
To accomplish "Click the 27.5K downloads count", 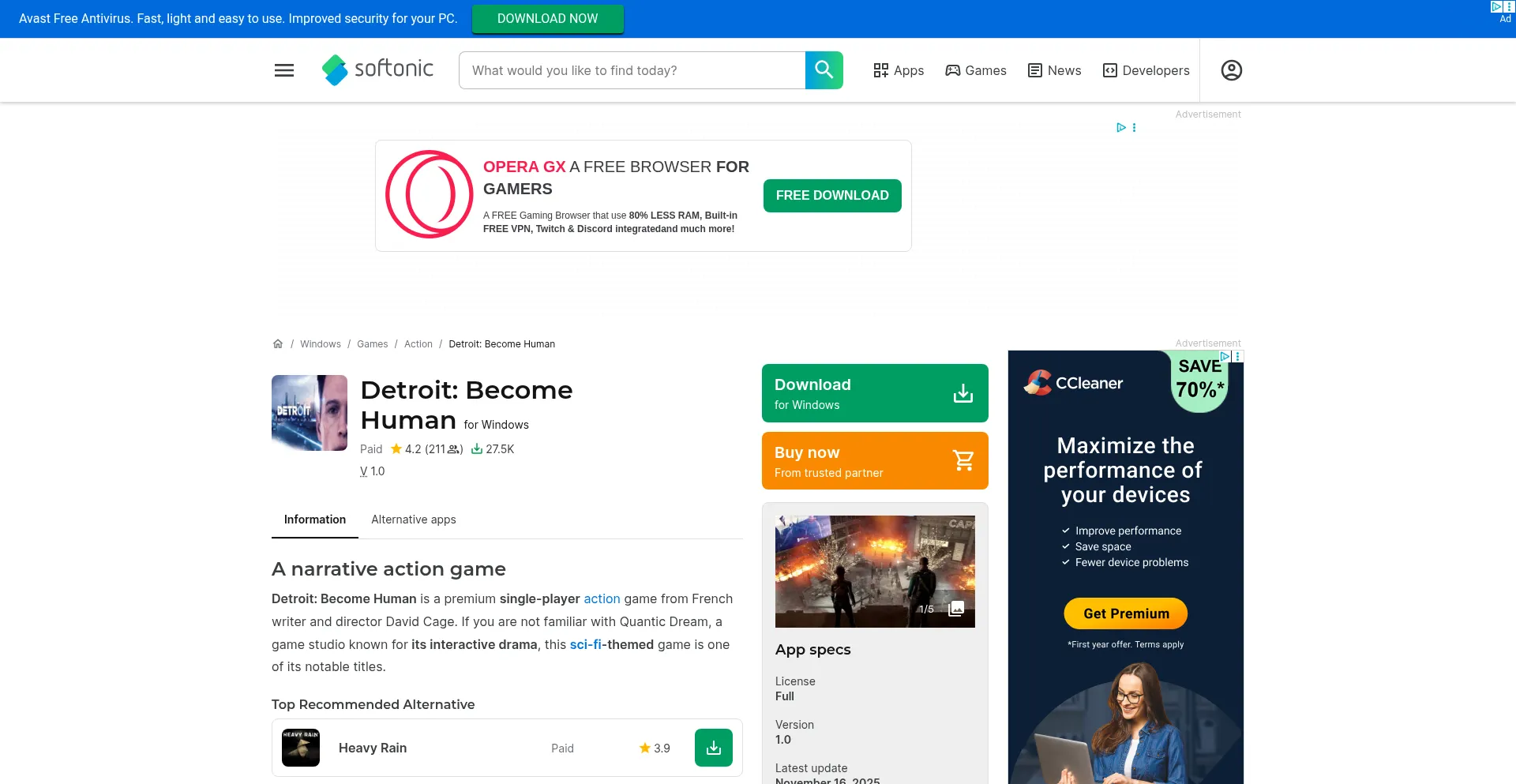I will click(493, 449).
